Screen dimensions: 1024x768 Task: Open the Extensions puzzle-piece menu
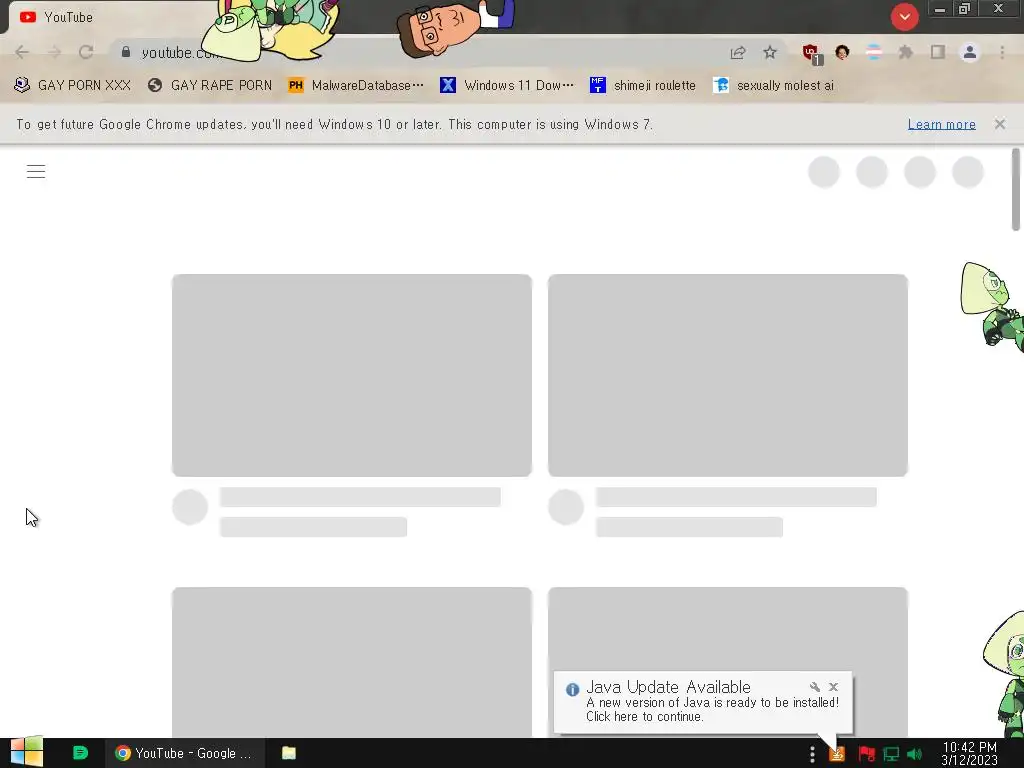click(906, 52)
